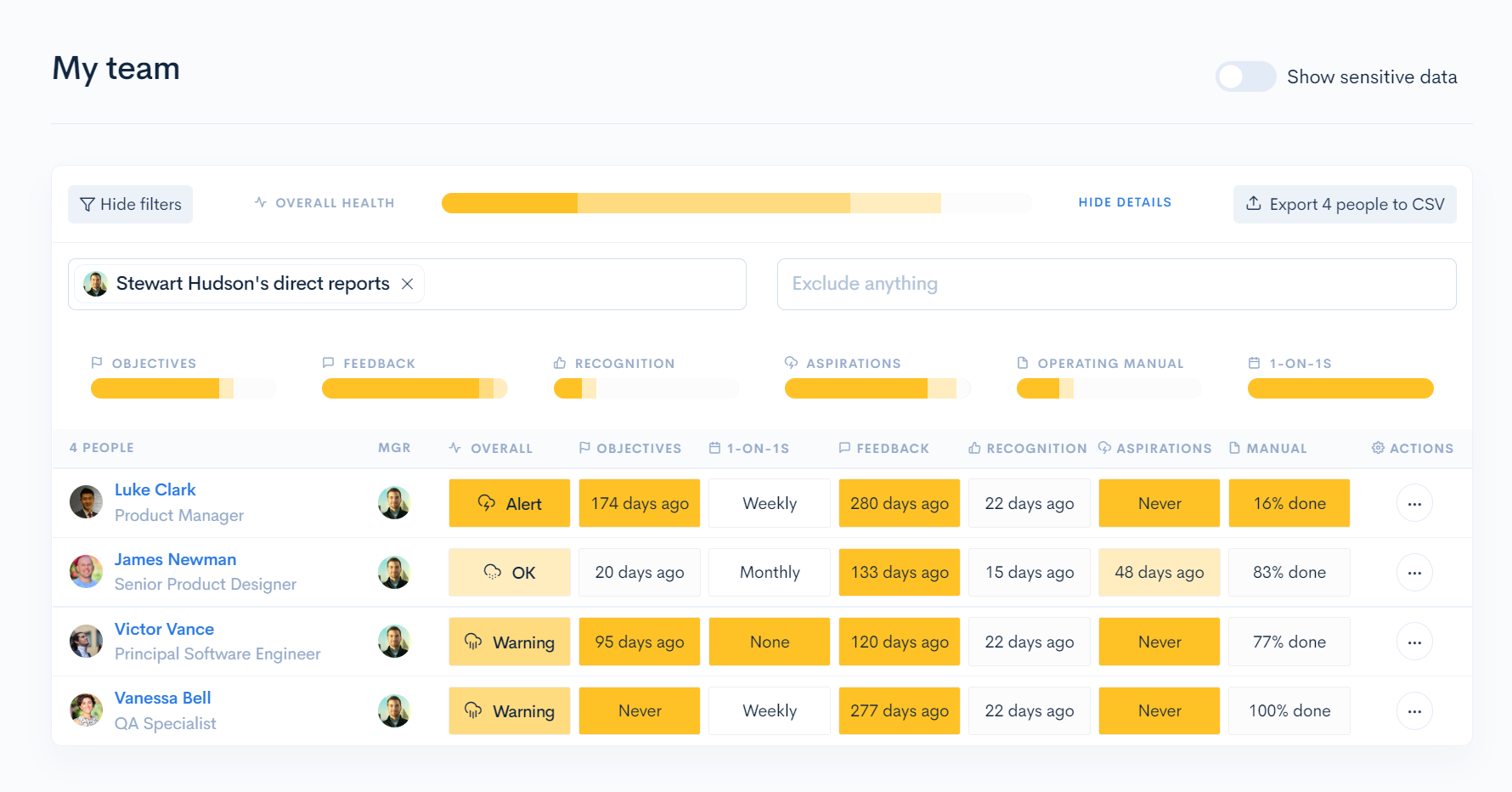
Task: Click James Newman's profile photo
Action: tap(86, 572)
